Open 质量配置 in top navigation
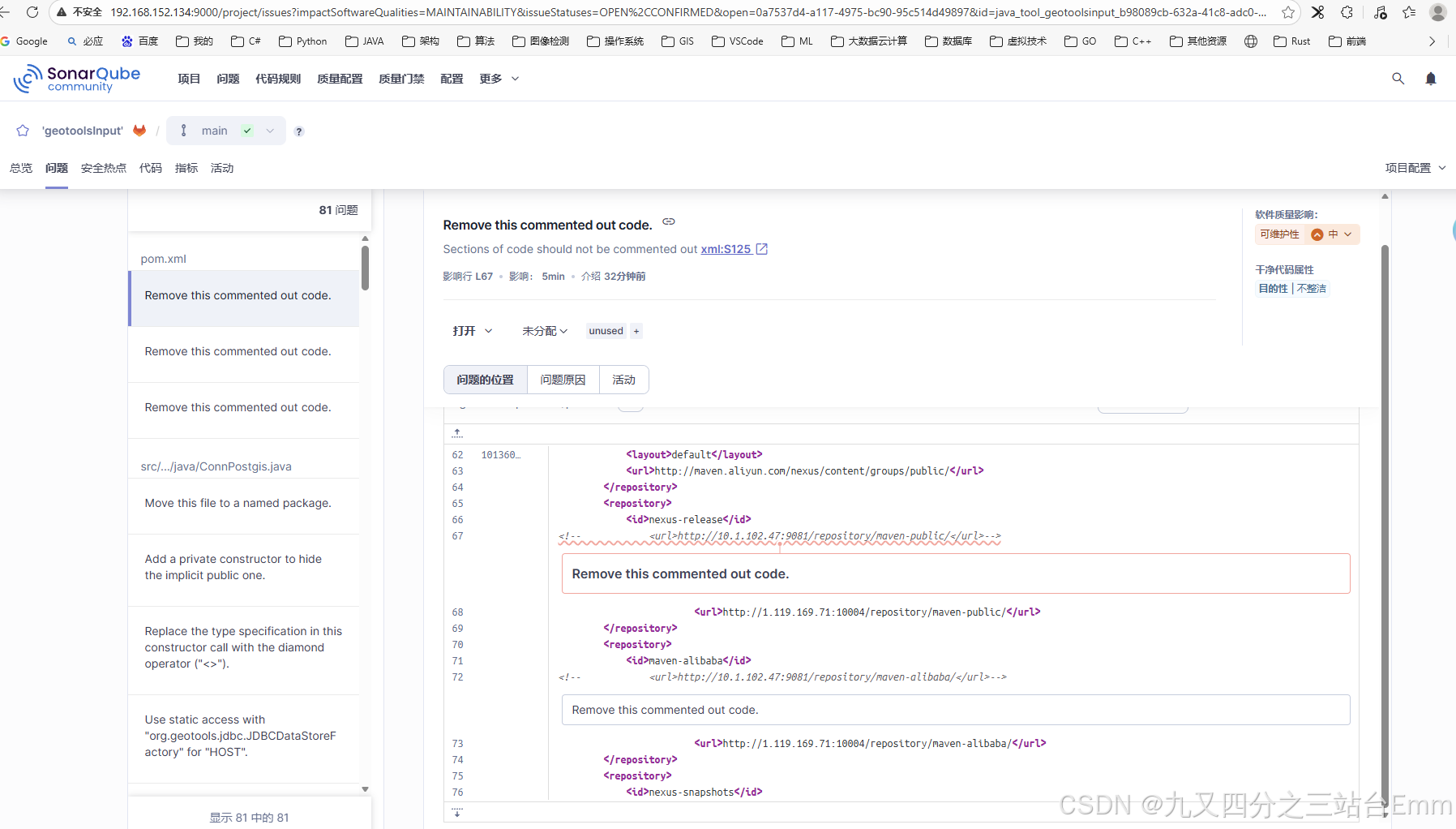This screenshot has width=1456, height=829. (x=340, y=79)
